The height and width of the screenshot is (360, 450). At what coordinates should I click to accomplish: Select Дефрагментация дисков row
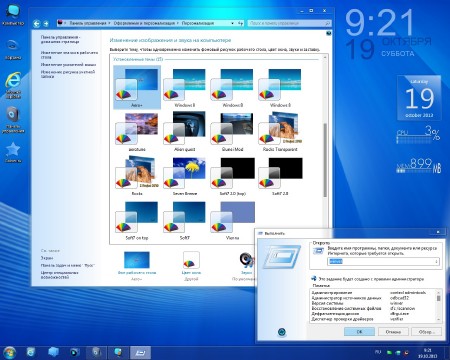(373, 314)
